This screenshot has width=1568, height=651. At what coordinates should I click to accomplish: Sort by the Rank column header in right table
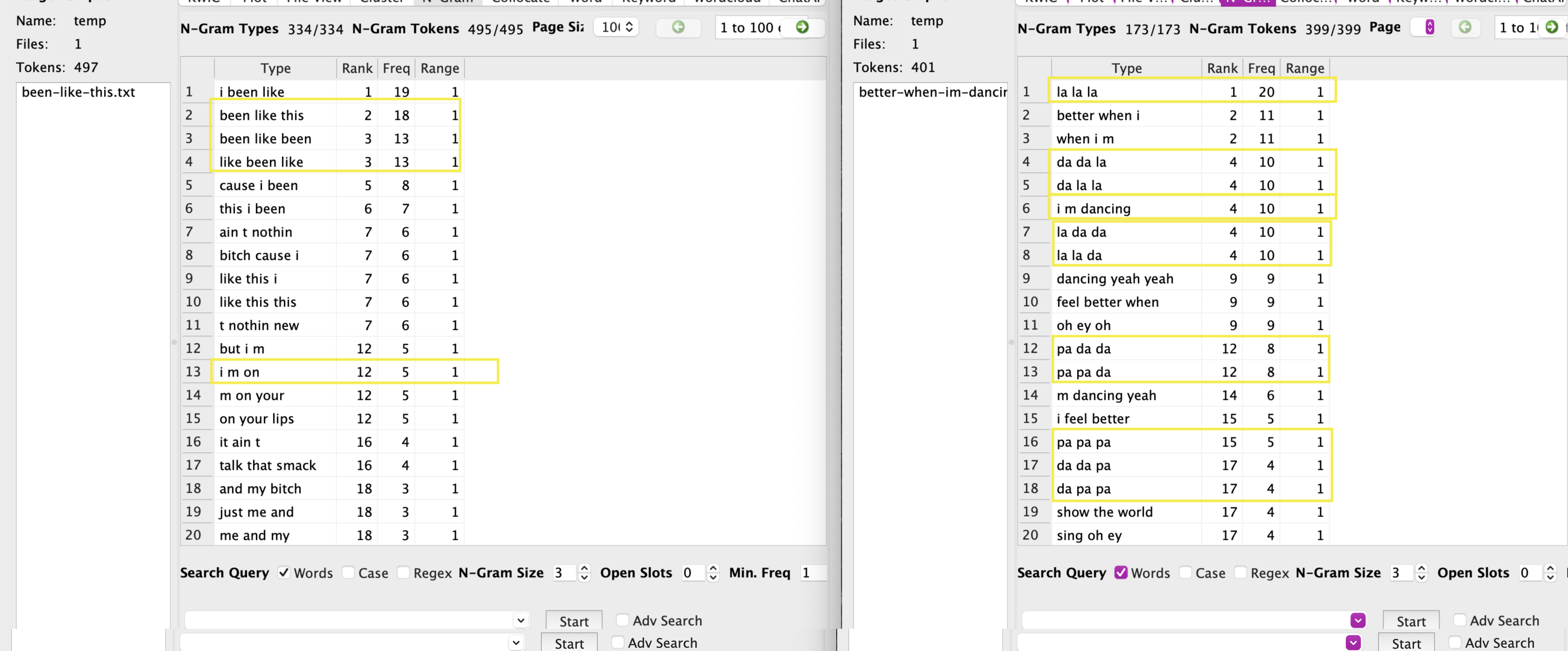click(x=1222, y=68)
